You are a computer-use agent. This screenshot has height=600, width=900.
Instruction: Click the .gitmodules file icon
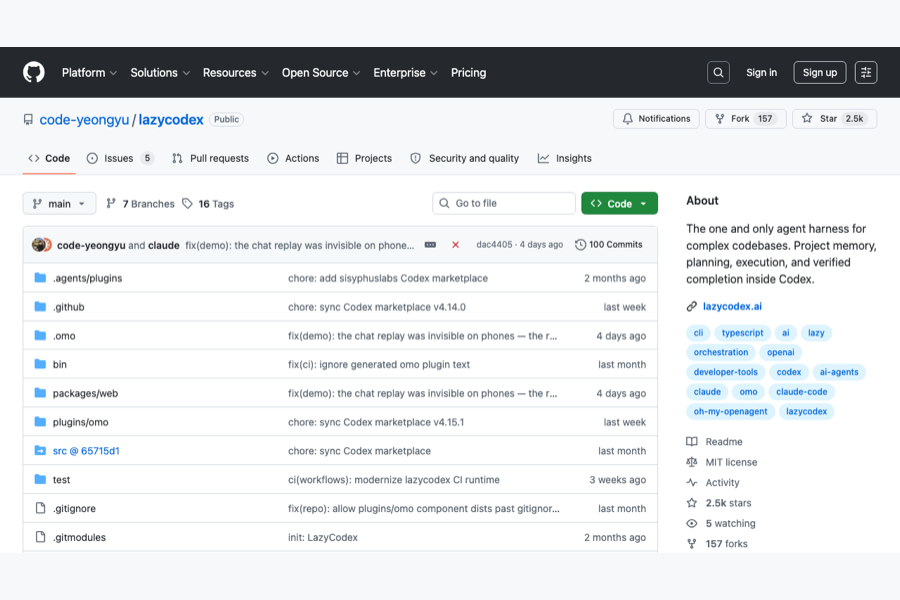[x=40, y=537]
